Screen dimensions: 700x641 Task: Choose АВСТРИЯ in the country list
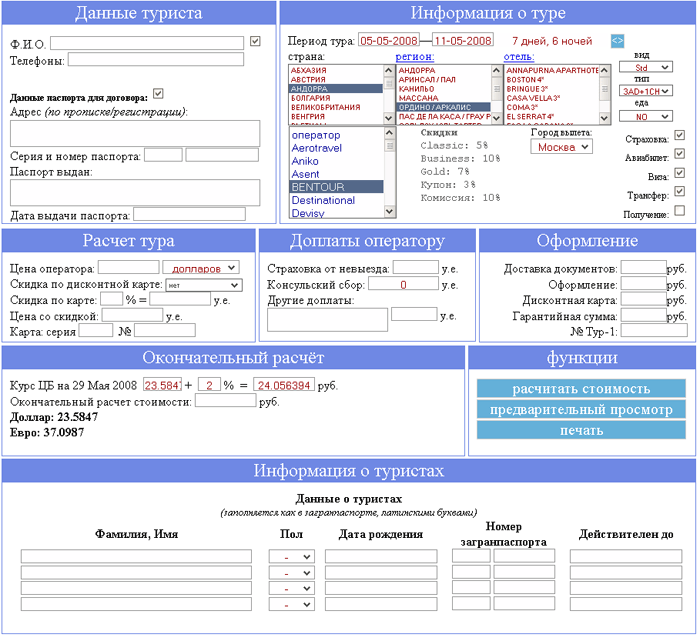tap(309, 80)
